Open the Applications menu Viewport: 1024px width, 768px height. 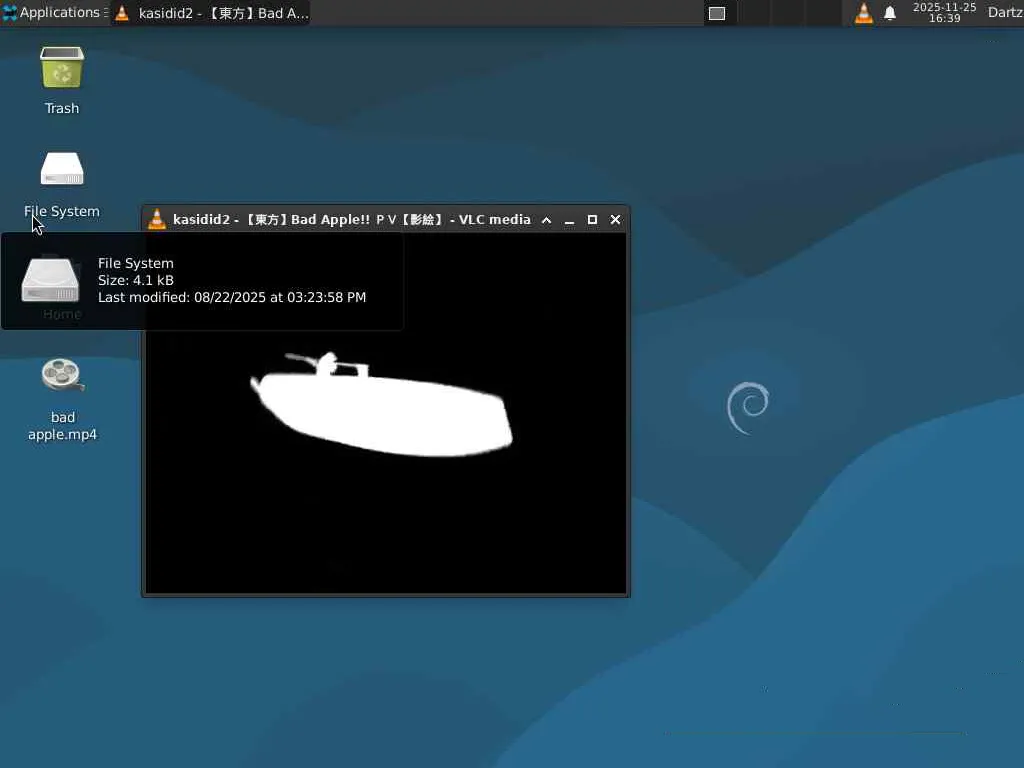(x=55, y=12)
